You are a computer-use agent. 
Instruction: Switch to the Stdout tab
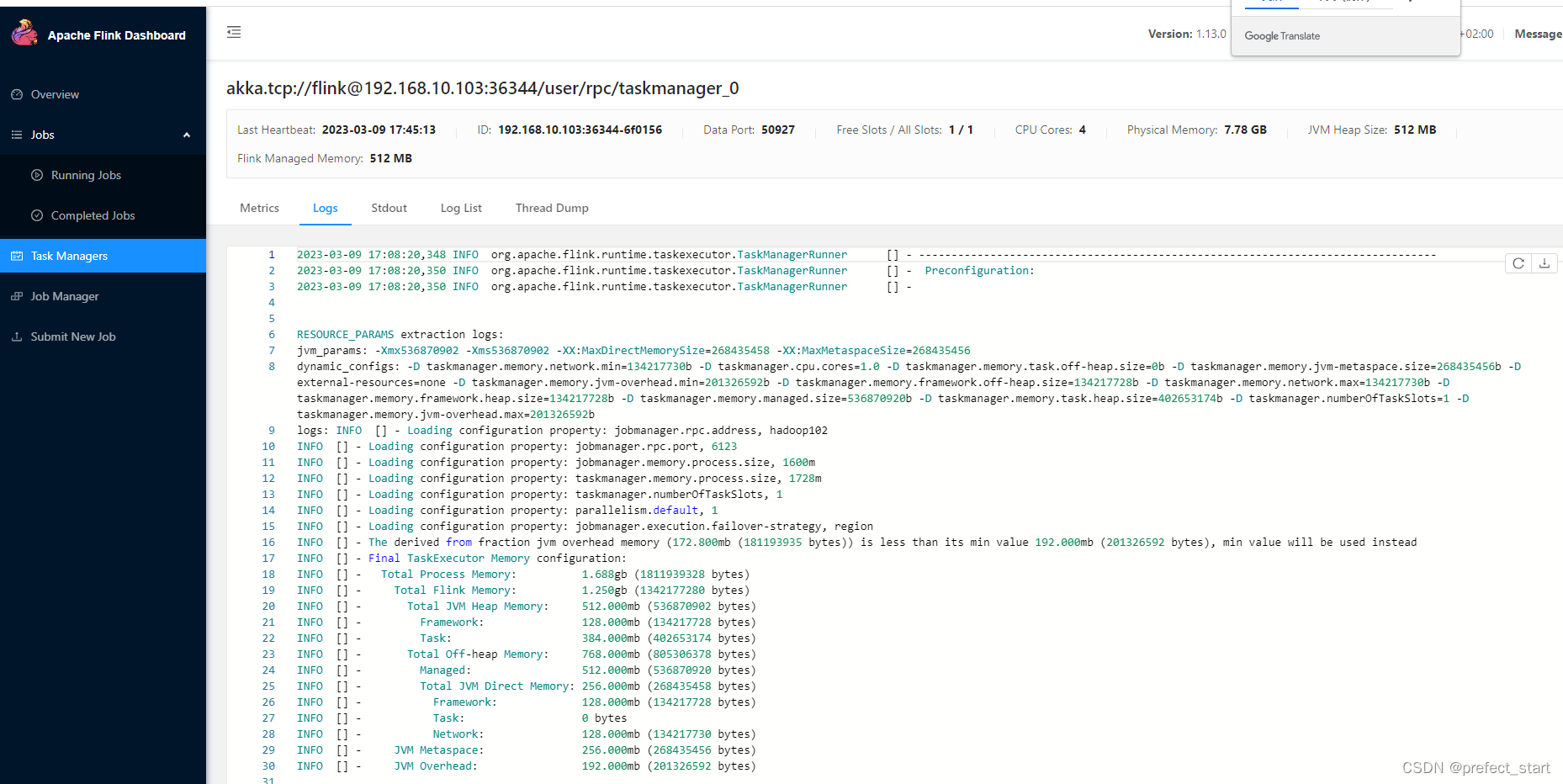pyautogui.click(x=389, y=208)
